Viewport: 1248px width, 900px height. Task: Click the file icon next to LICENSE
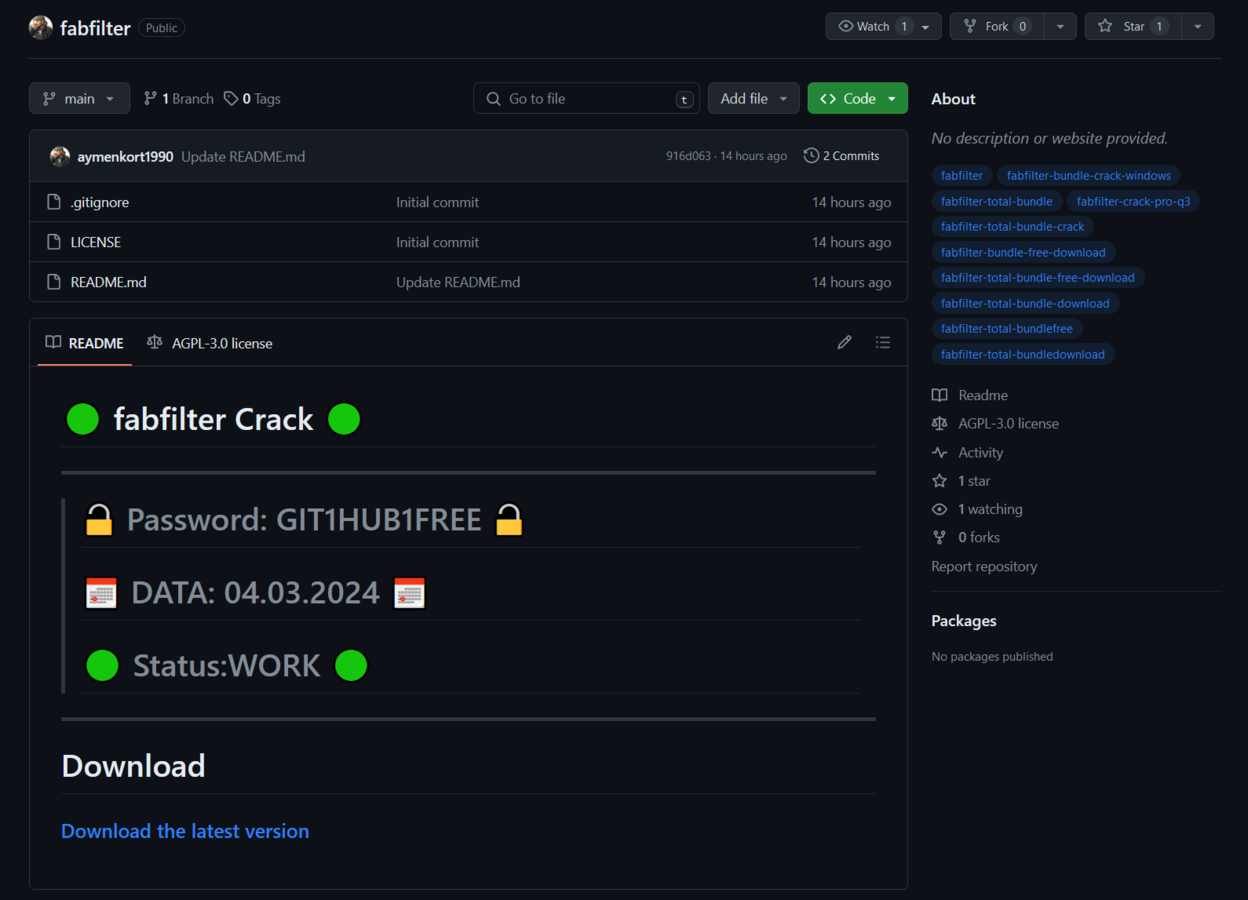click(x=53, y=241)
